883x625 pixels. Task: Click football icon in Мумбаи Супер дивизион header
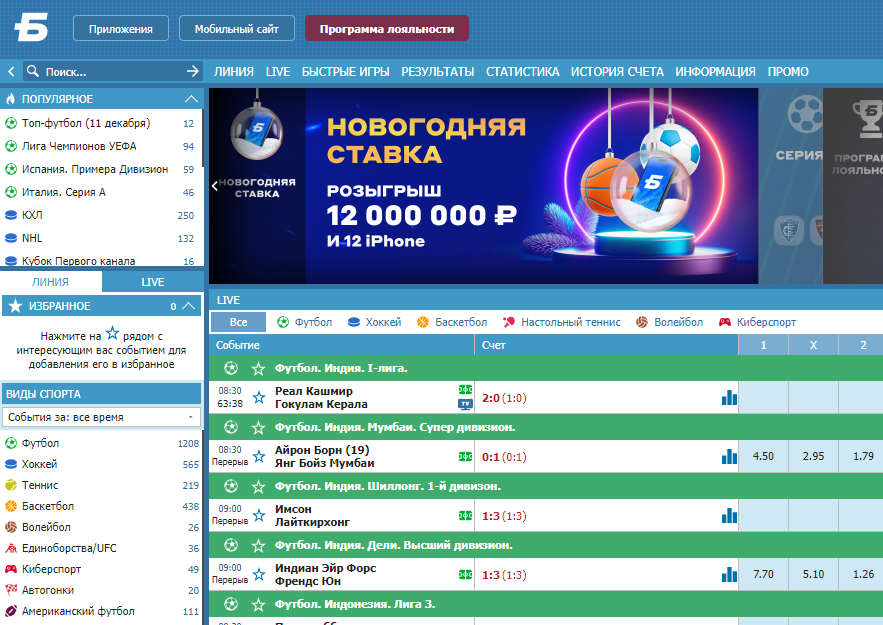coord(231,427)
